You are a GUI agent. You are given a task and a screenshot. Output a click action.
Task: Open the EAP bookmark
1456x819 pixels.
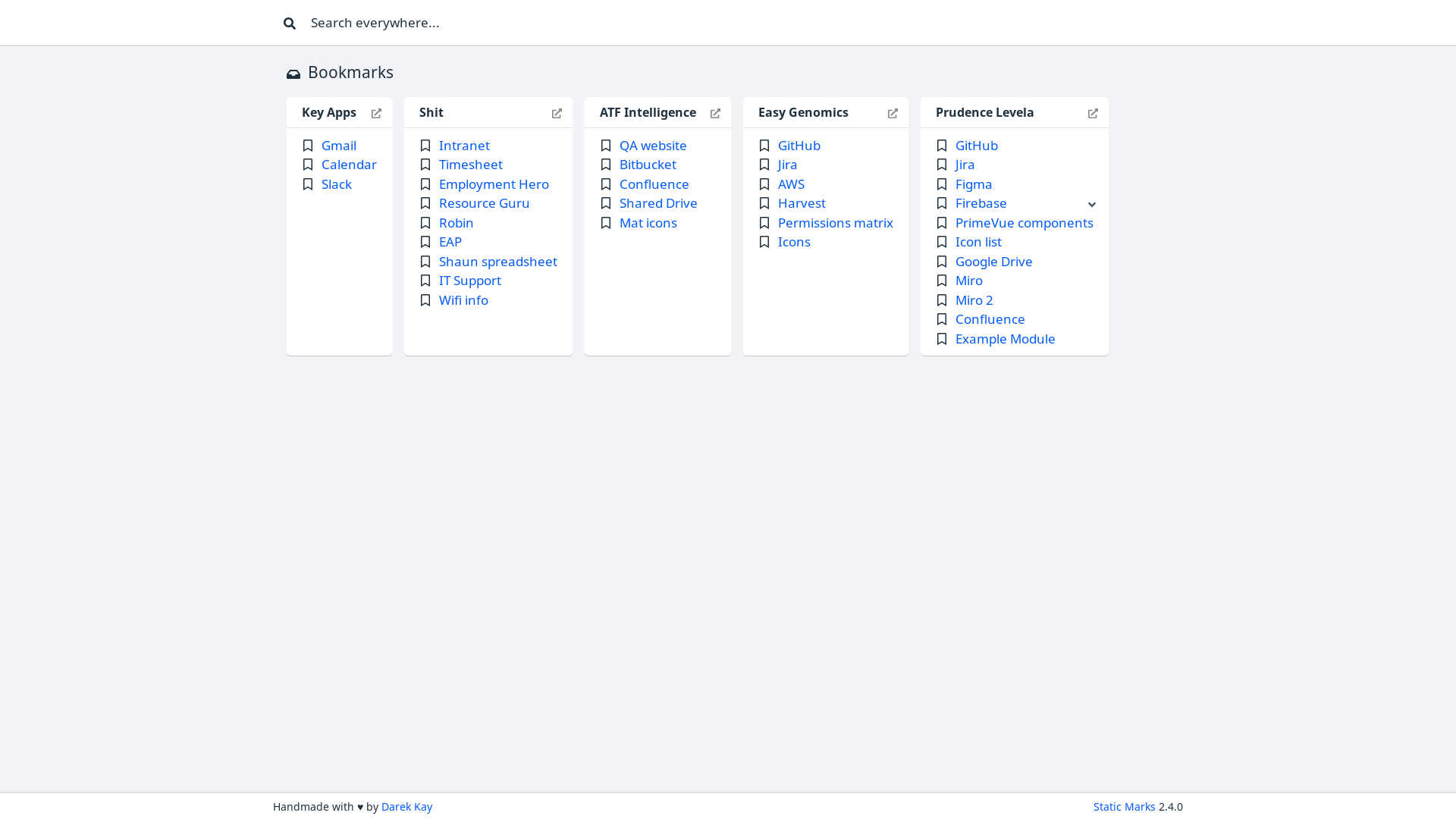450,242
